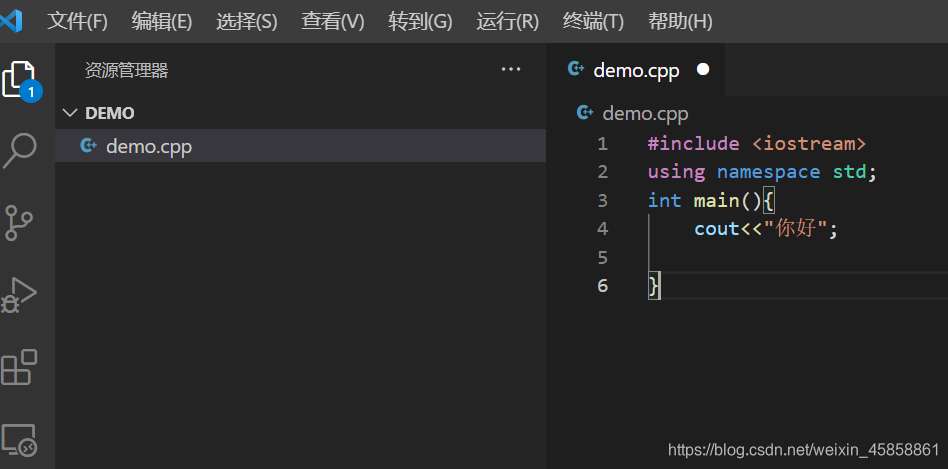The width and height of the screenshot is (948, 469).
Task: Click the C++ icon beside demo.cpp in explorer
Action: coord(88,145)
